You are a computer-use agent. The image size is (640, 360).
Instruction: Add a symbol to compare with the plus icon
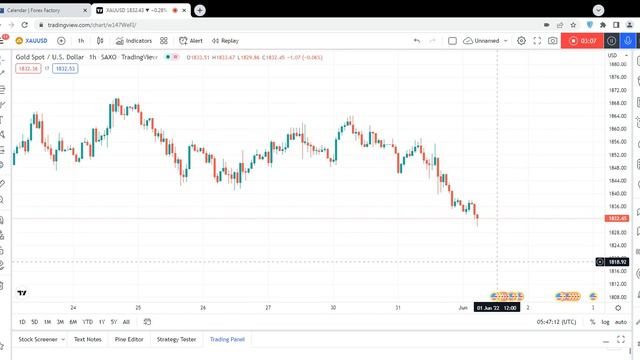(x=61, y=41)
